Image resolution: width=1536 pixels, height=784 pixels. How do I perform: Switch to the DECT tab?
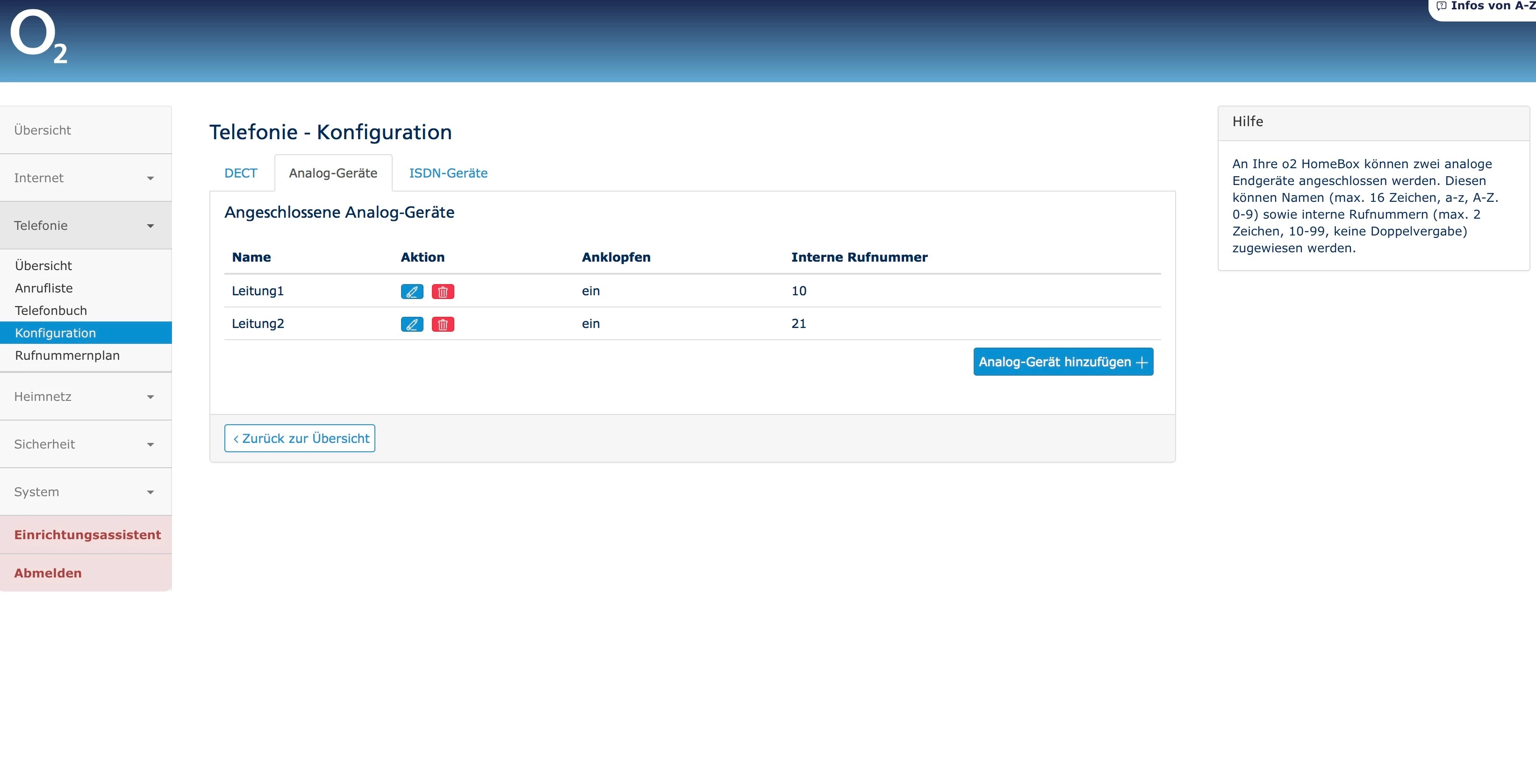pyautogui.click(x=240, y=173)
